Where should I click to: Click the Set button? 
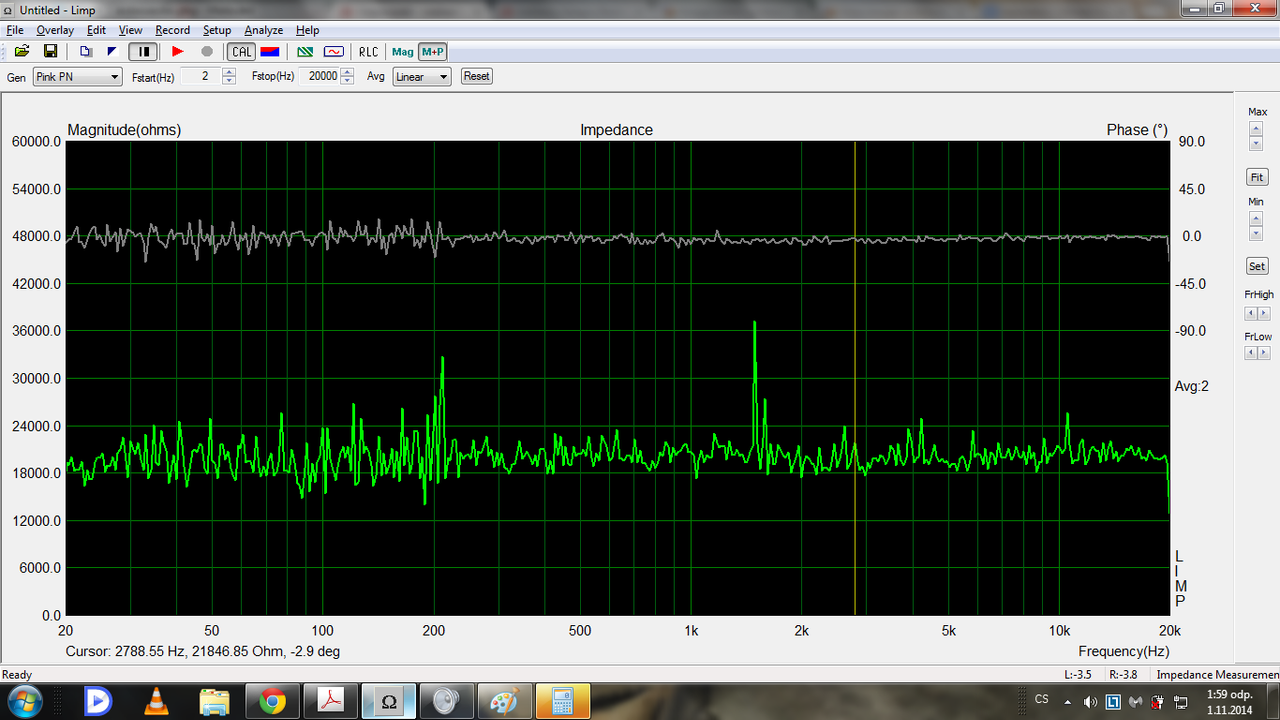coord(1257,266)
